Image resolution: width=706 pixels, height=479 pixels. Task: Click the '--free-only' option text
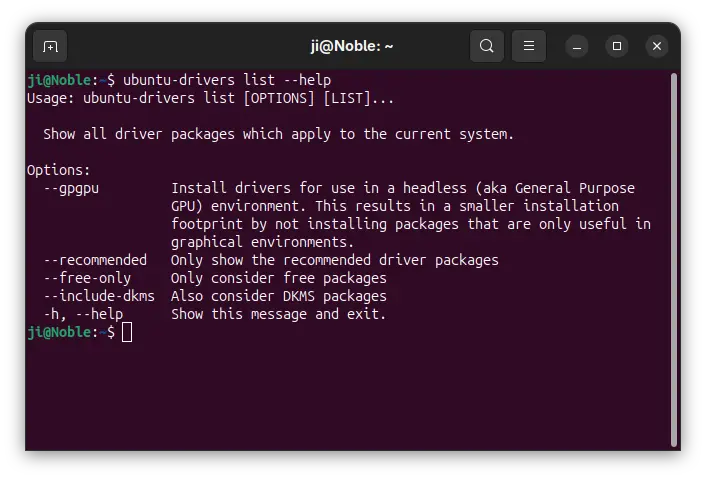(87, 278)
